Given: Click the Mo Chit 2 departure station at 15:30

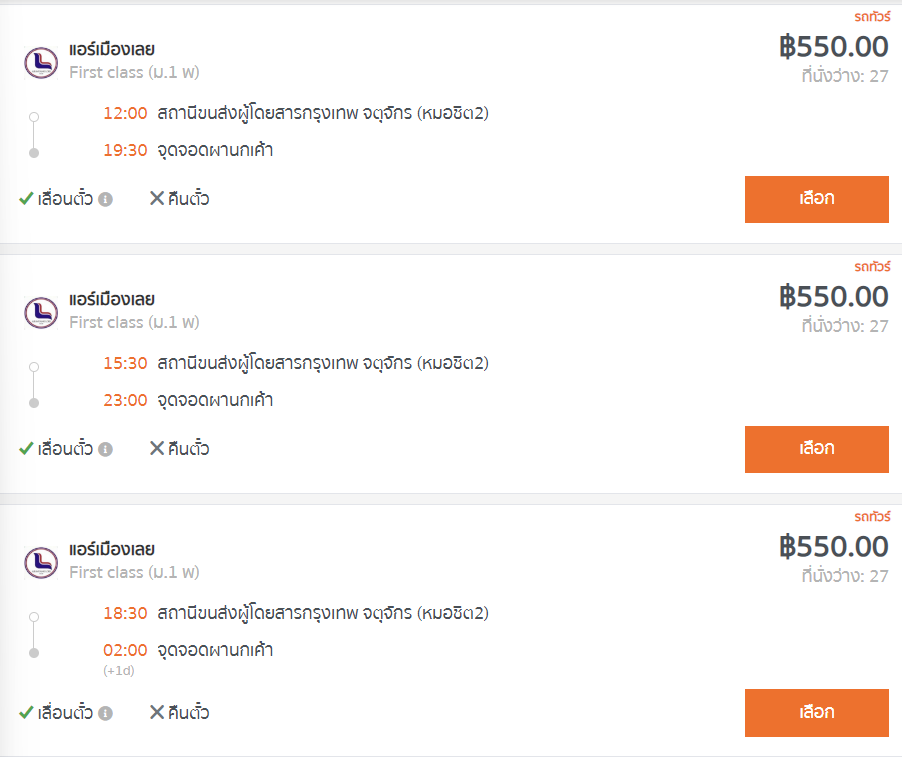Looking at the screenshot, I should tap(322, 363).
